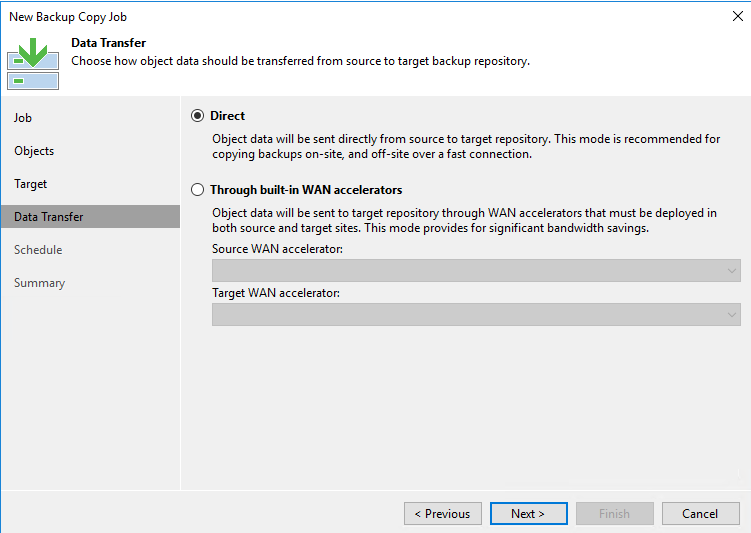Click the Direct option label text

coord(228,116)
